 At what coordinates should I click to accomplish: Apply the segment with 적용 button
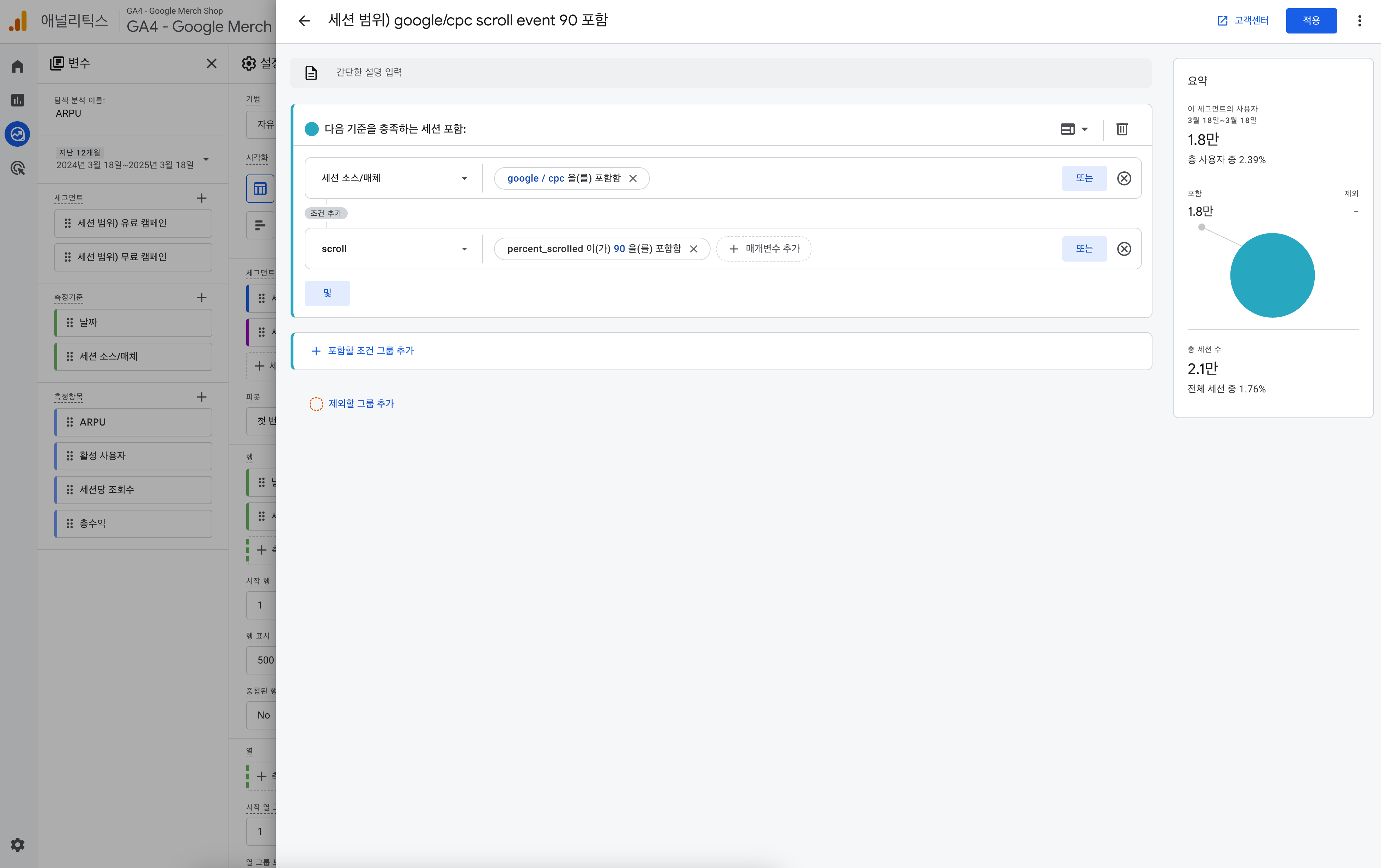pos(1311,21)
